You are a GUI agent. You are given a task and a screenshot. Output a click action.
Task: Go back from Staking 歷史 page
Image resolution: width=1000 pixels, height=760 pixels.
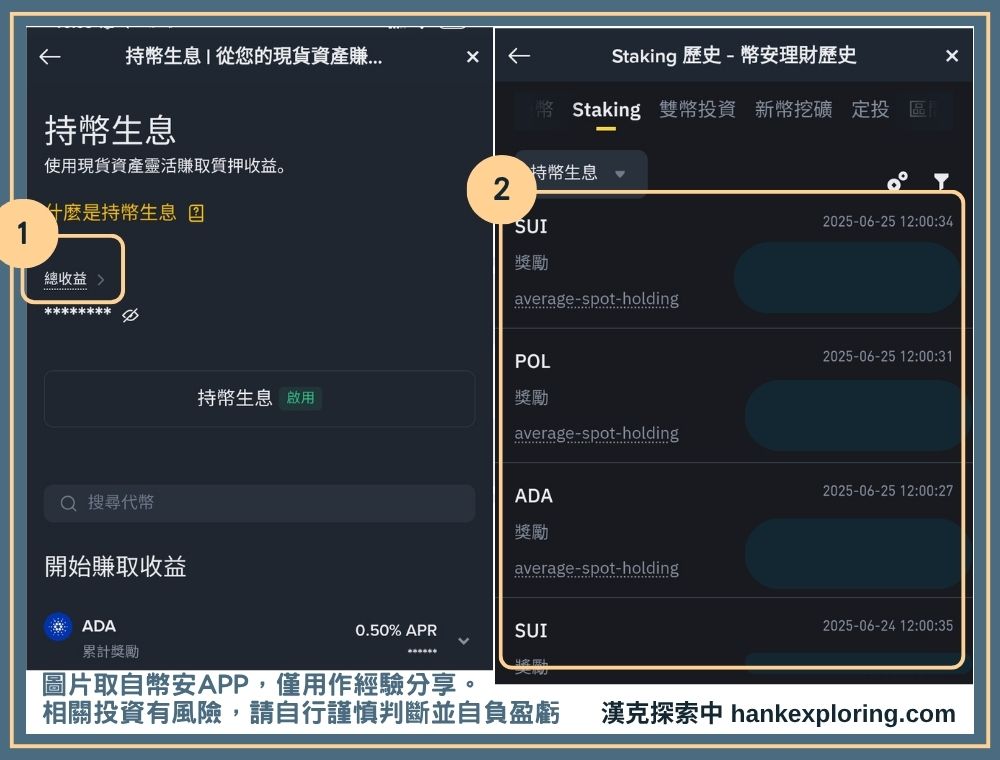point(519,56)
